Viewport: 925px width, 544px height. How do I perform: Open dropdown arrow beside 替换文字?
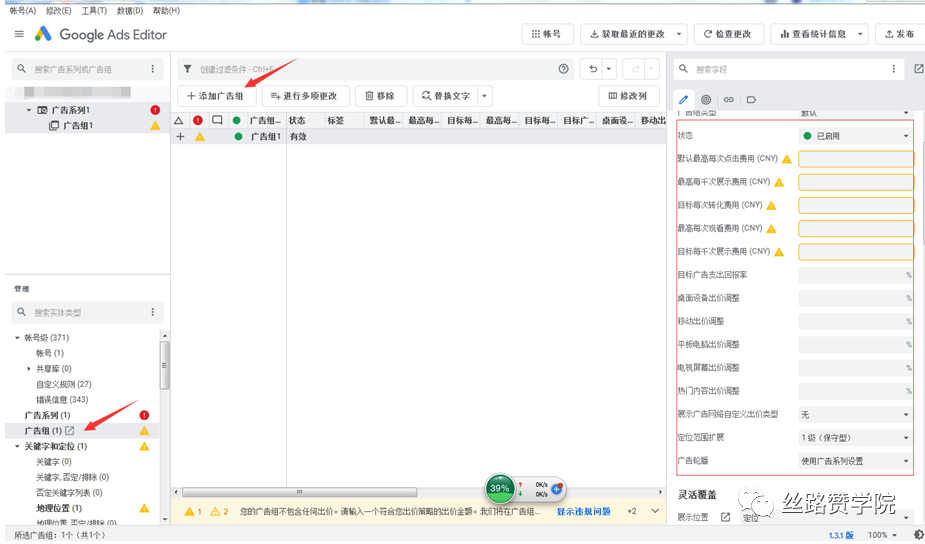point(484,96)
